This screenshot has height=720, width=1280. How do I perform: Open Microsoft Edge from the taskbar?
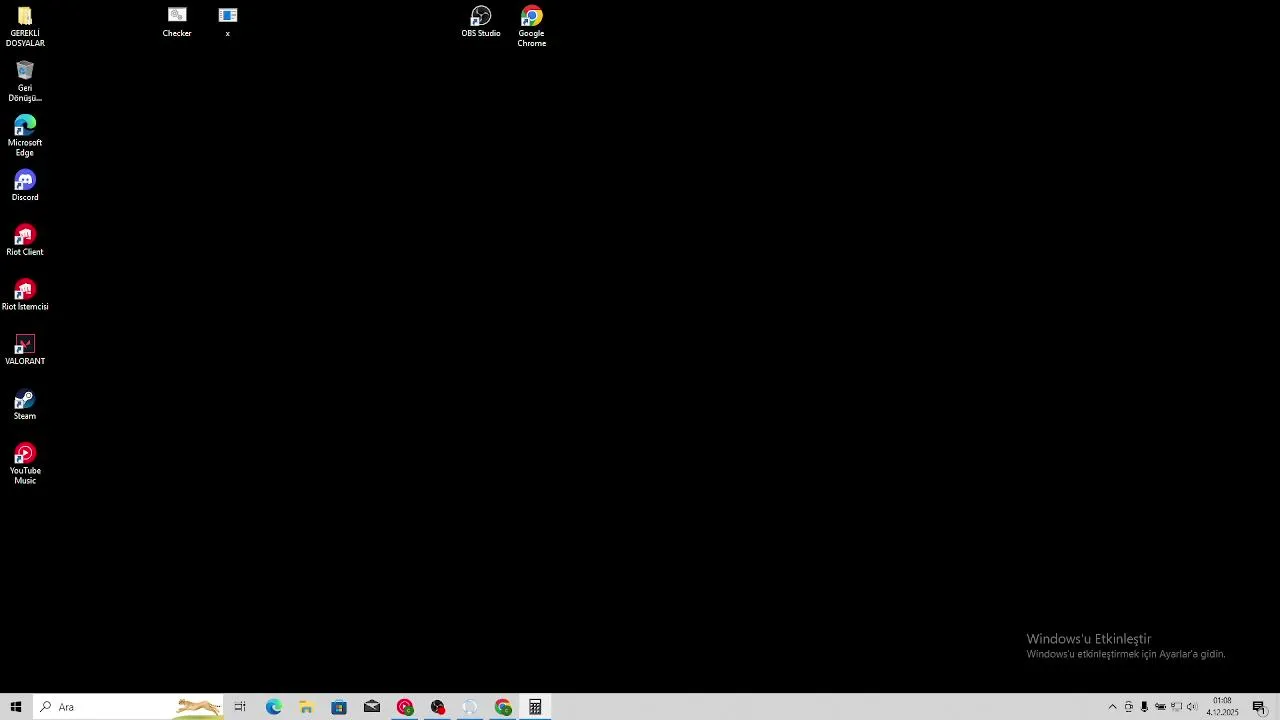point(273,707)
